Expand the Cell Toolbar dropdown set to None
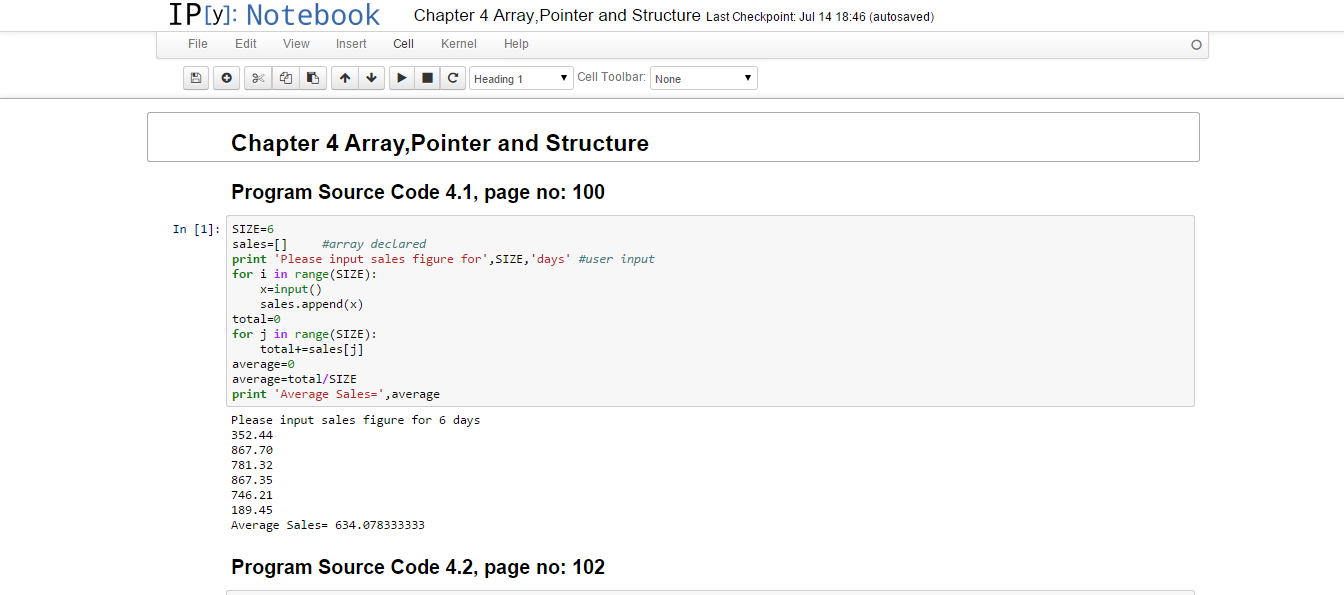This screenshot has height=595, width=1344. point(703,78)
